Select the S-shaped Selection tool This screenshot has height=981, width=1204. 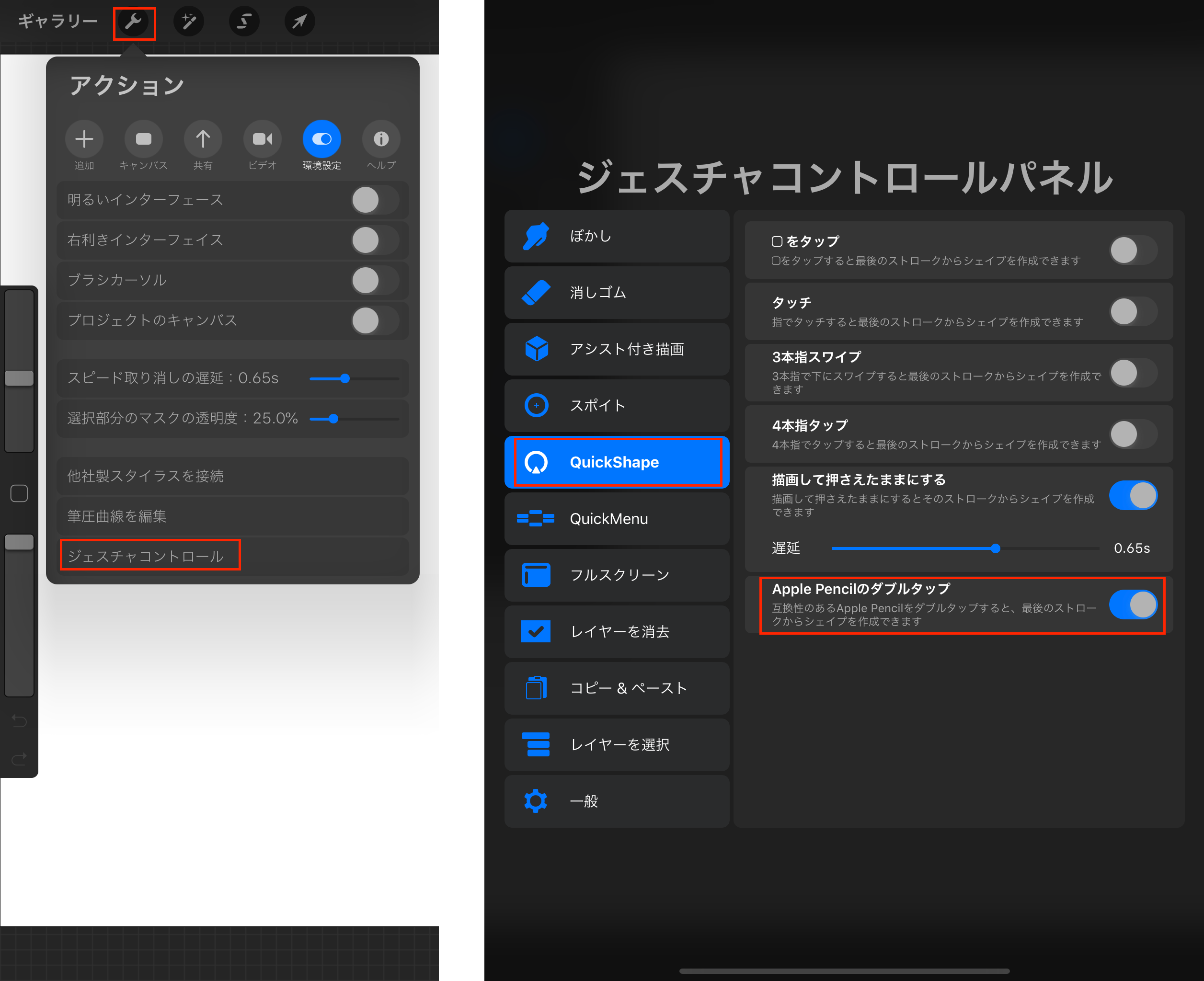[x=243, y=22]
